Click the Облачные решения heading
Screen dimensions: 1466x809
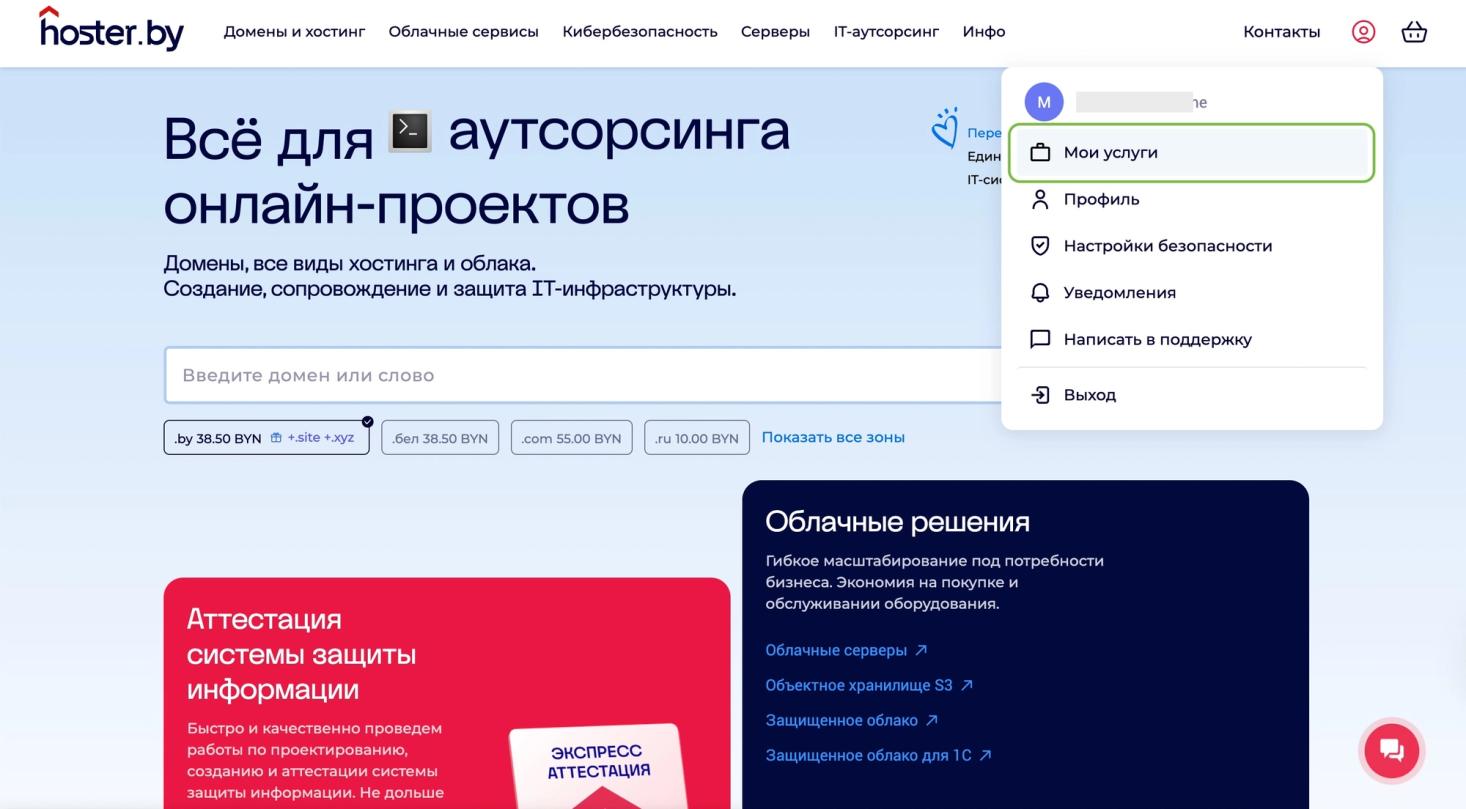[x=897, y=521]
